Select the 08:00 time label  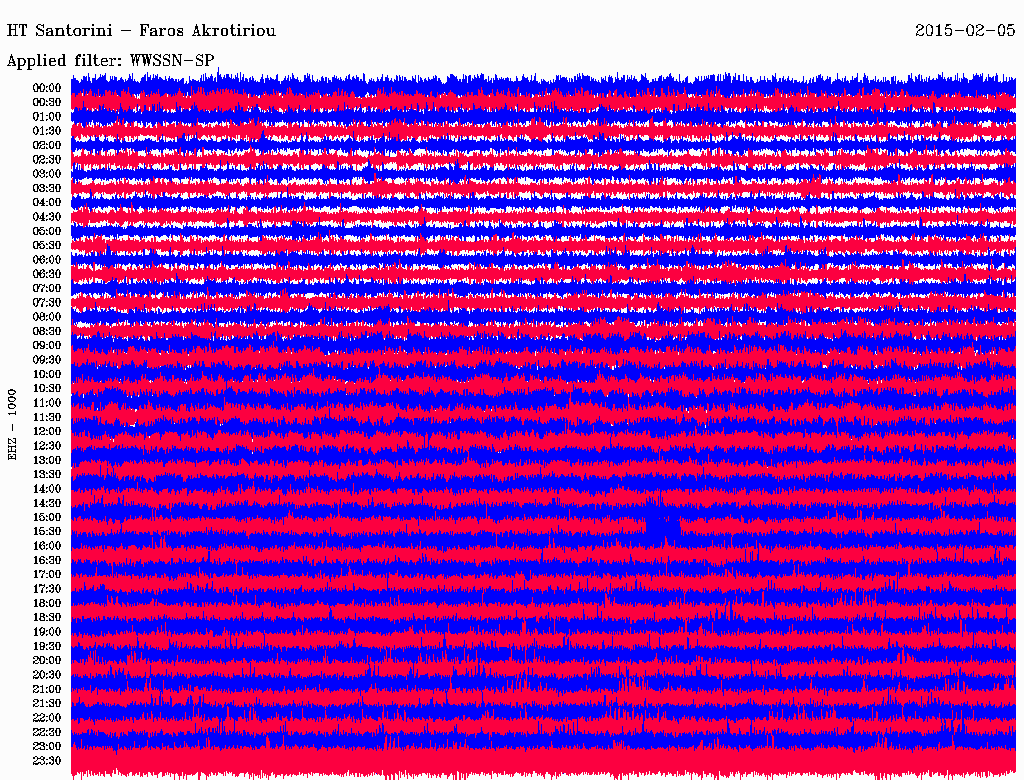click(x=46, y=317)
